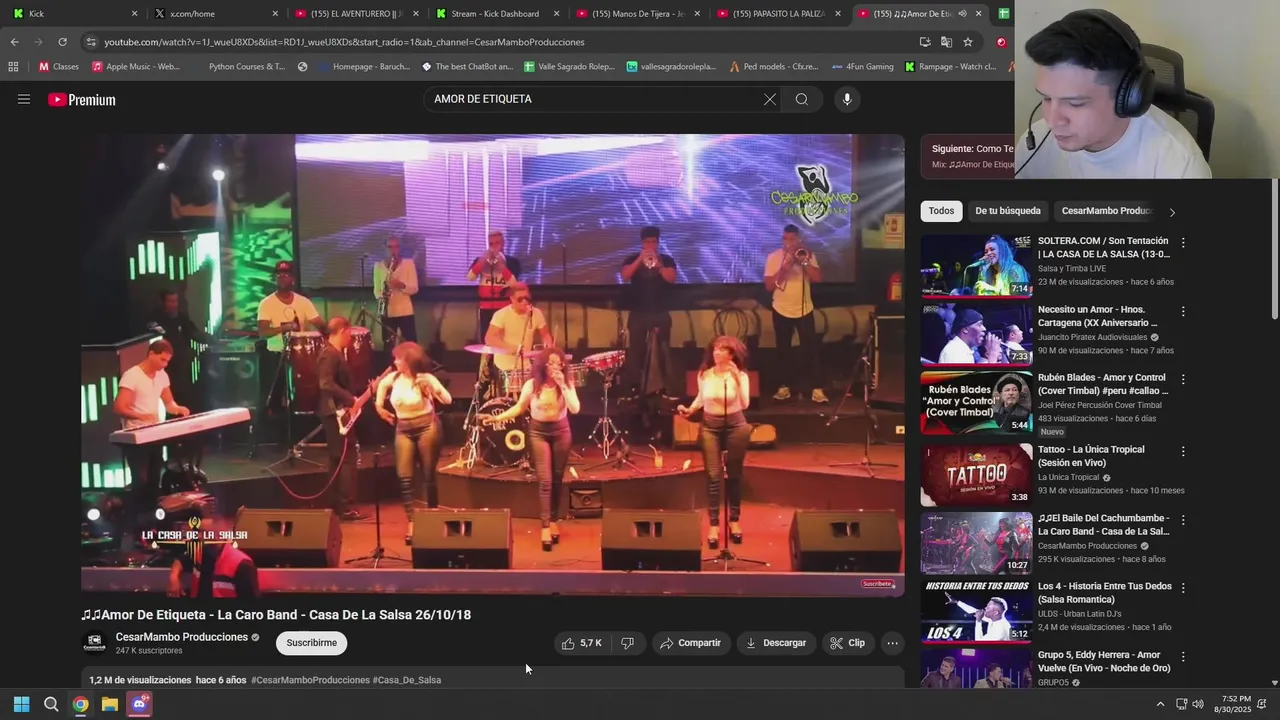Open El Baile Del Cachumbambe video title
The height and width of the screenshot is (720, 1280).
1104,525
